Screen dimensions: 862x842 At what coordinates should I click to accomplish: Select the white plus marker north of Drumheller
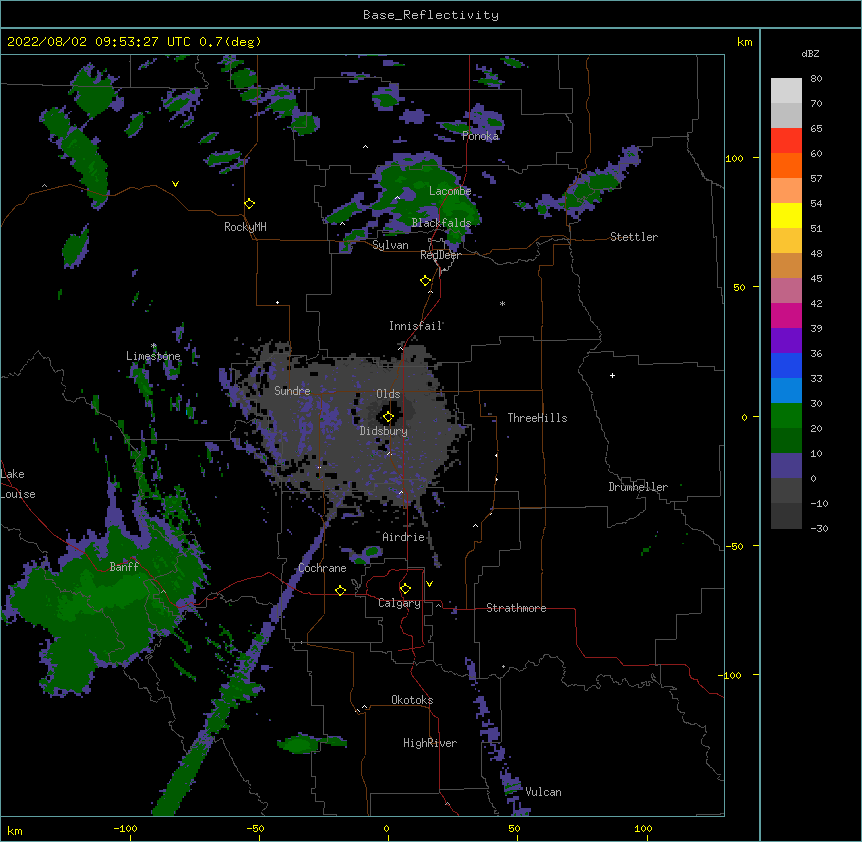pyautogui.click(x=612, y=375)
